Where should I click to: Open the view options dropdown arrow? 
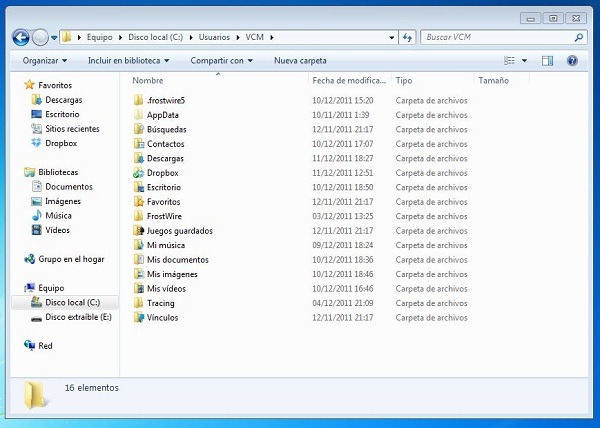524,60
